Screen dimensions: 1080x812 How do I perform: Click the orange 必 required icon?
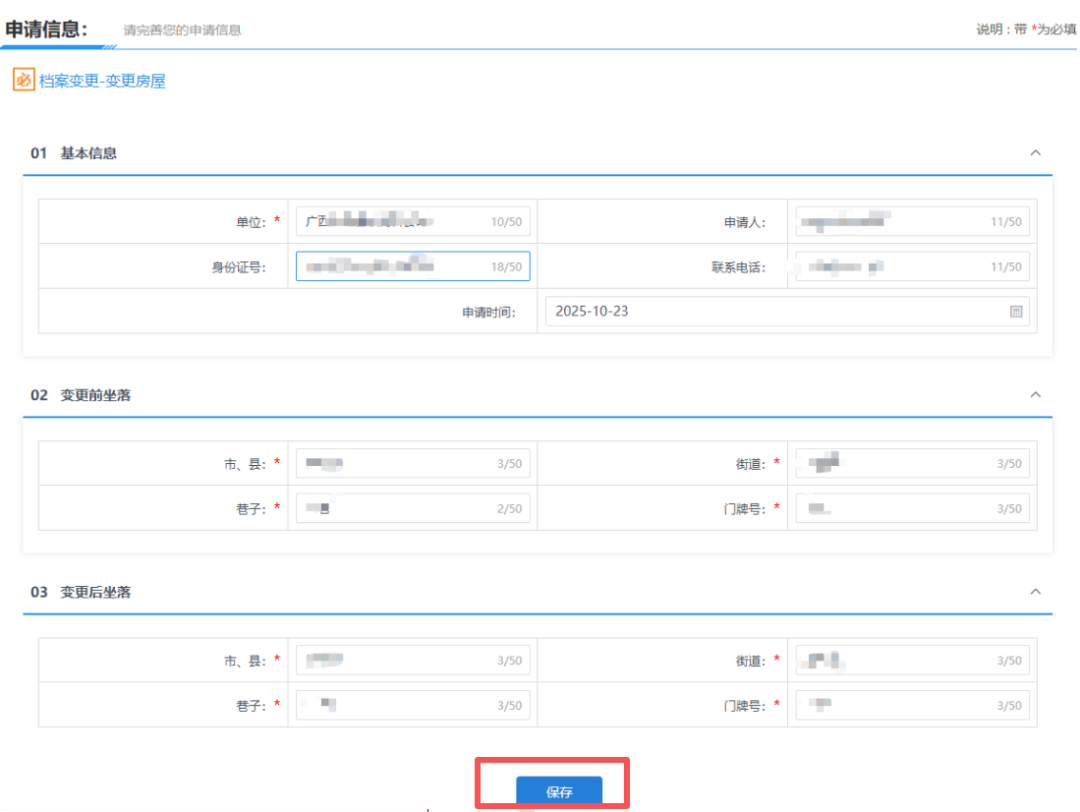[23, 80]
